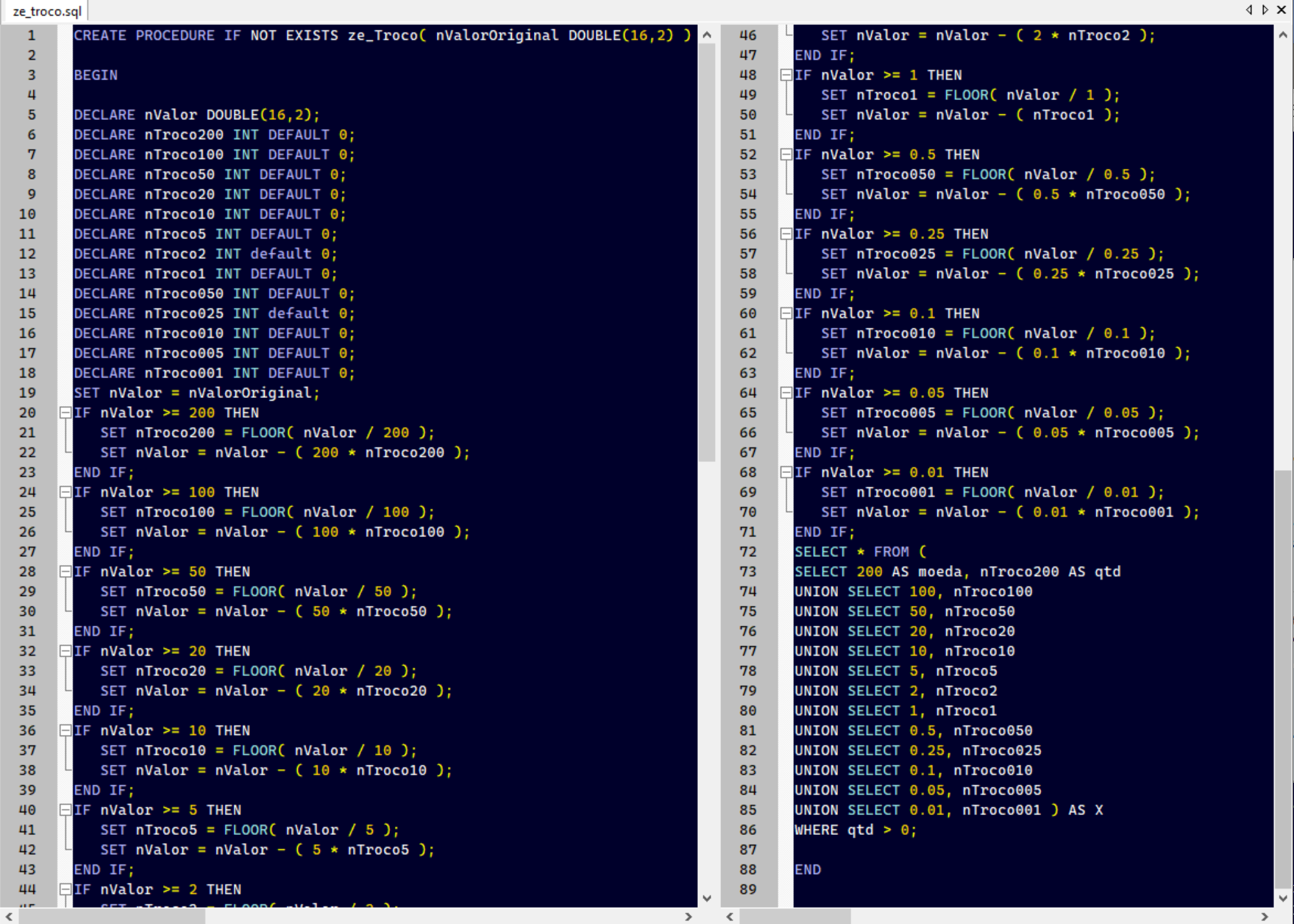Click 'DECLARE nTroco001 INT DEFAULT 0;' line

click(214, 373)
